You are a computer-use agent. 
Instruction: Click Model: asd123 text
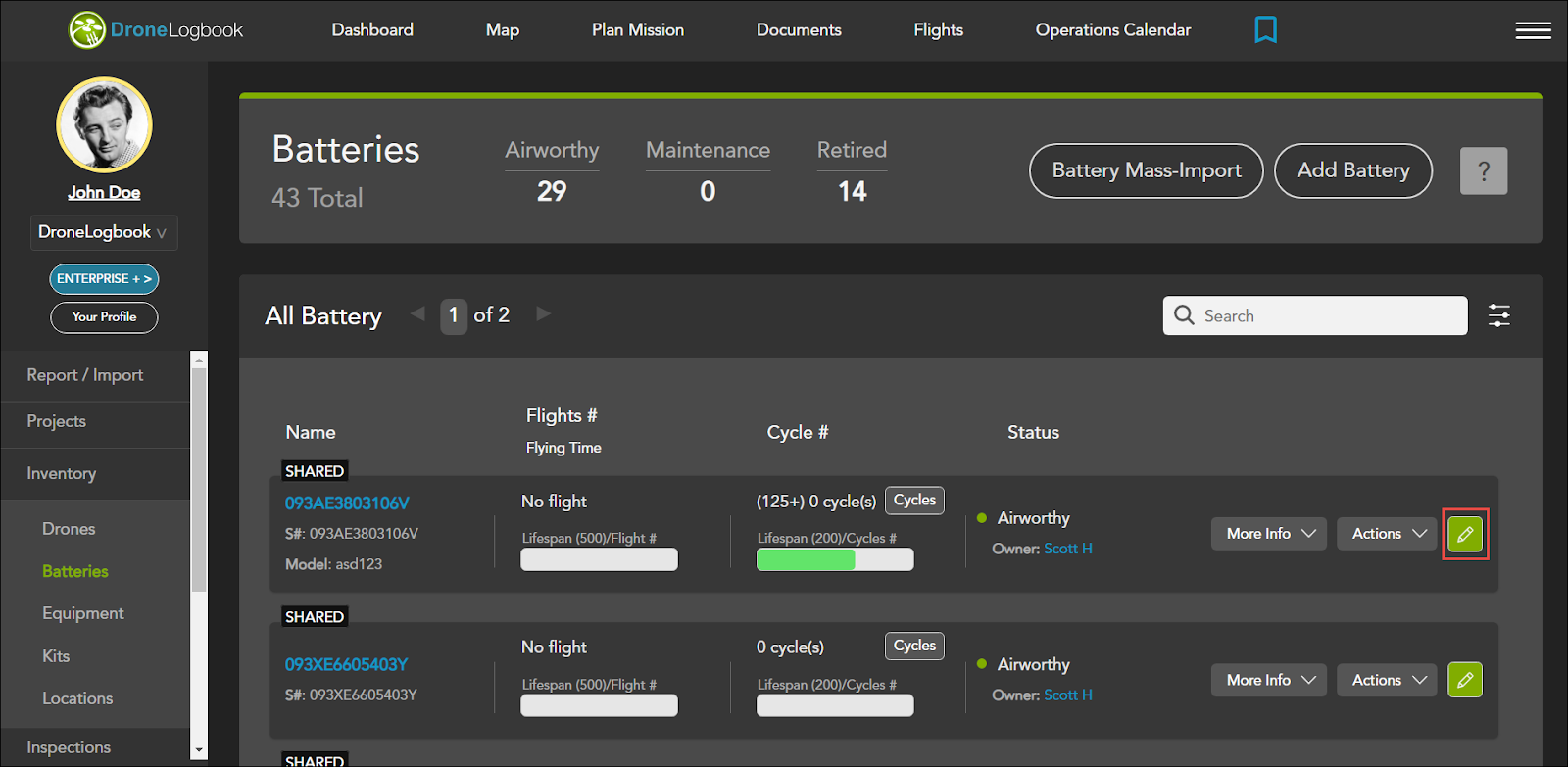[x=333, y=564]
